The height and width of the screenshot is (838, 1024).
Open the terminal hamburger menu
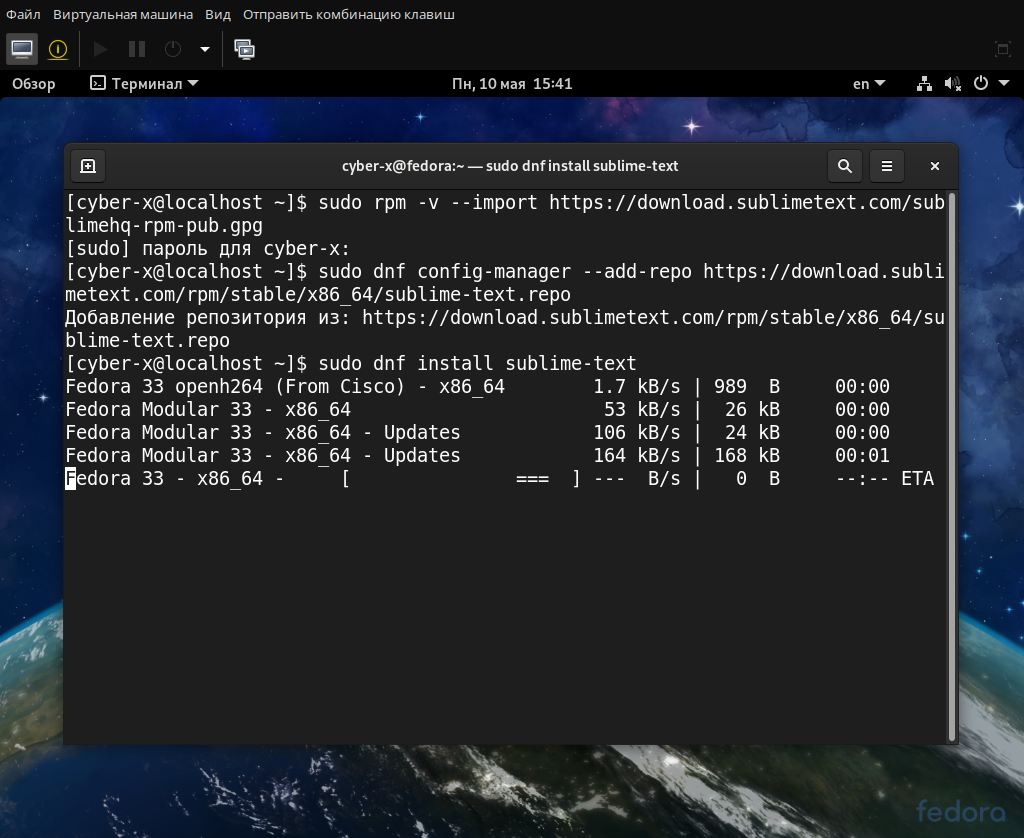click(x=886, y=166)
